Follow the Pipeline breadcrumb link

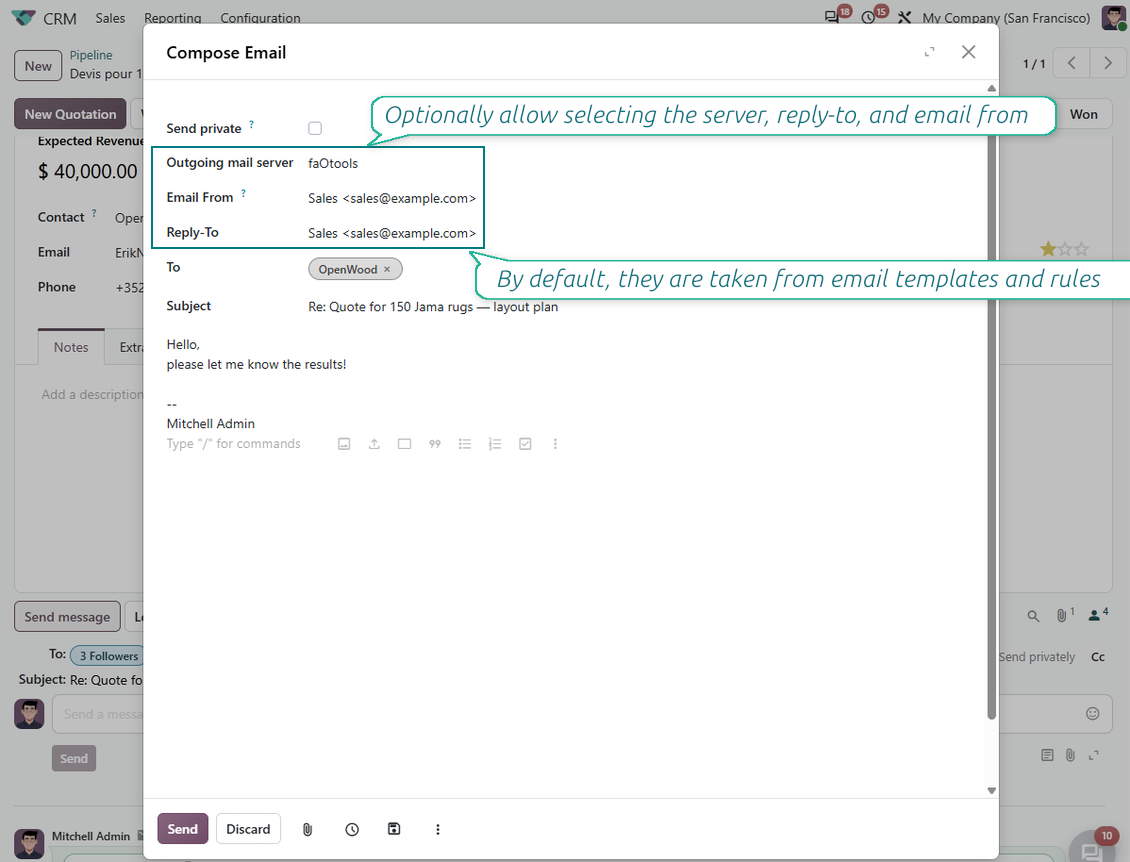click(91, 55)
